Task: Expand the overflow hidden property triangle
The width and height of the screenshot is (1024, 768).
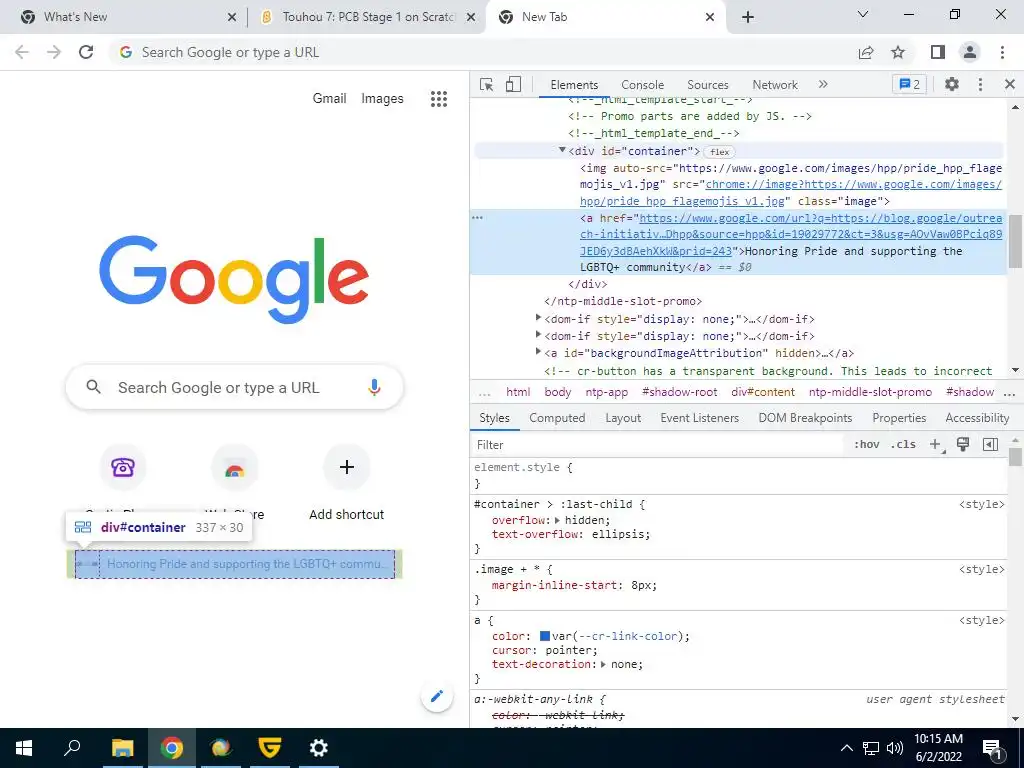Action: point(557,520)
